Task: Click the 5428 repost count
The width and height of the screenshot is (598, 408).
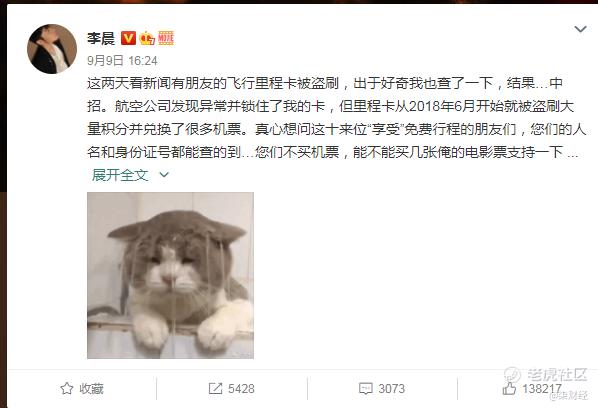Action: 241,389
